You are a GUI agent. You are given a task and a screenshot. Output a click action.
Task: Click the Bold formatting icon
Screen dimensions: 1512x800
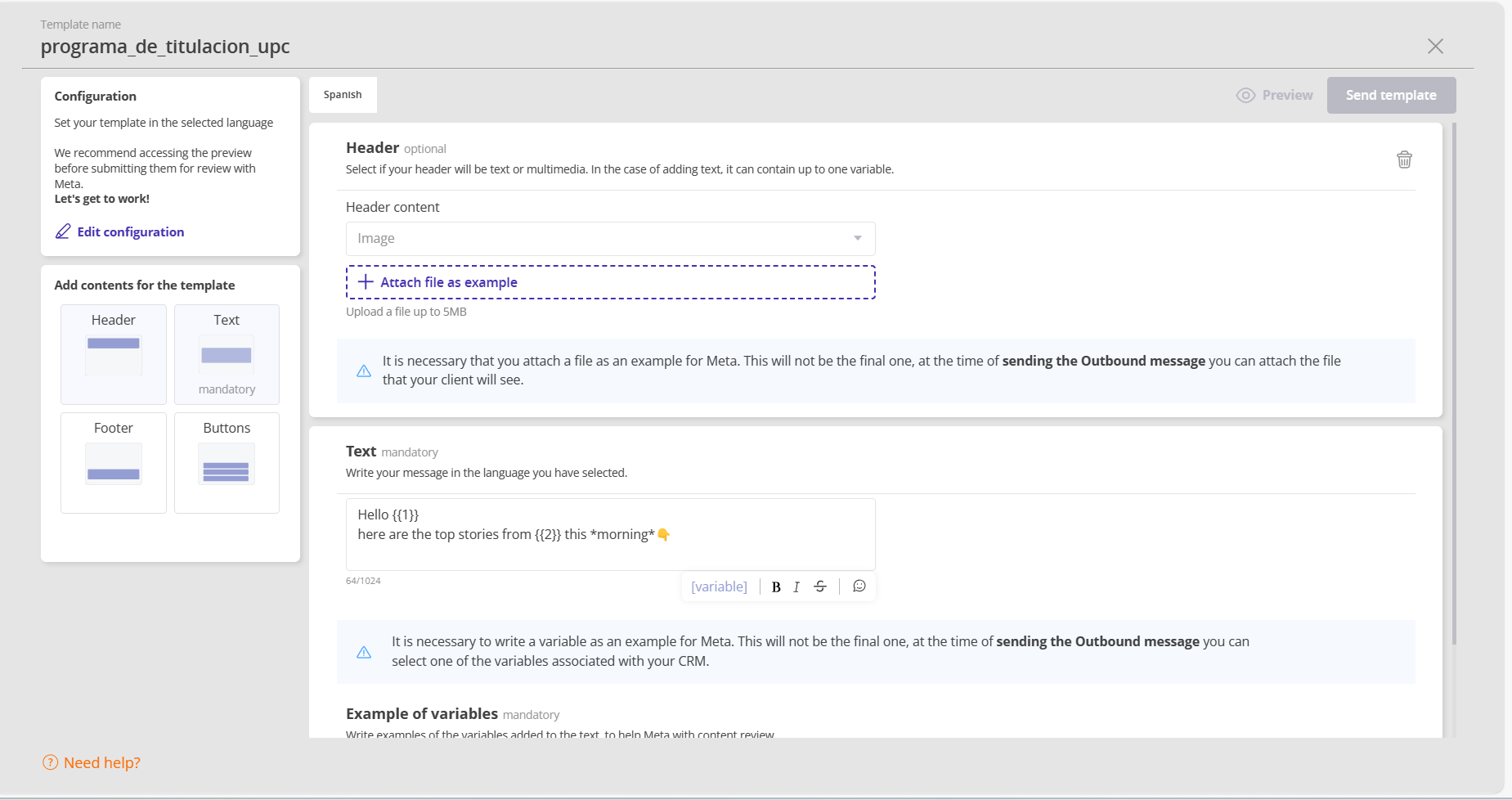(776, 587)
